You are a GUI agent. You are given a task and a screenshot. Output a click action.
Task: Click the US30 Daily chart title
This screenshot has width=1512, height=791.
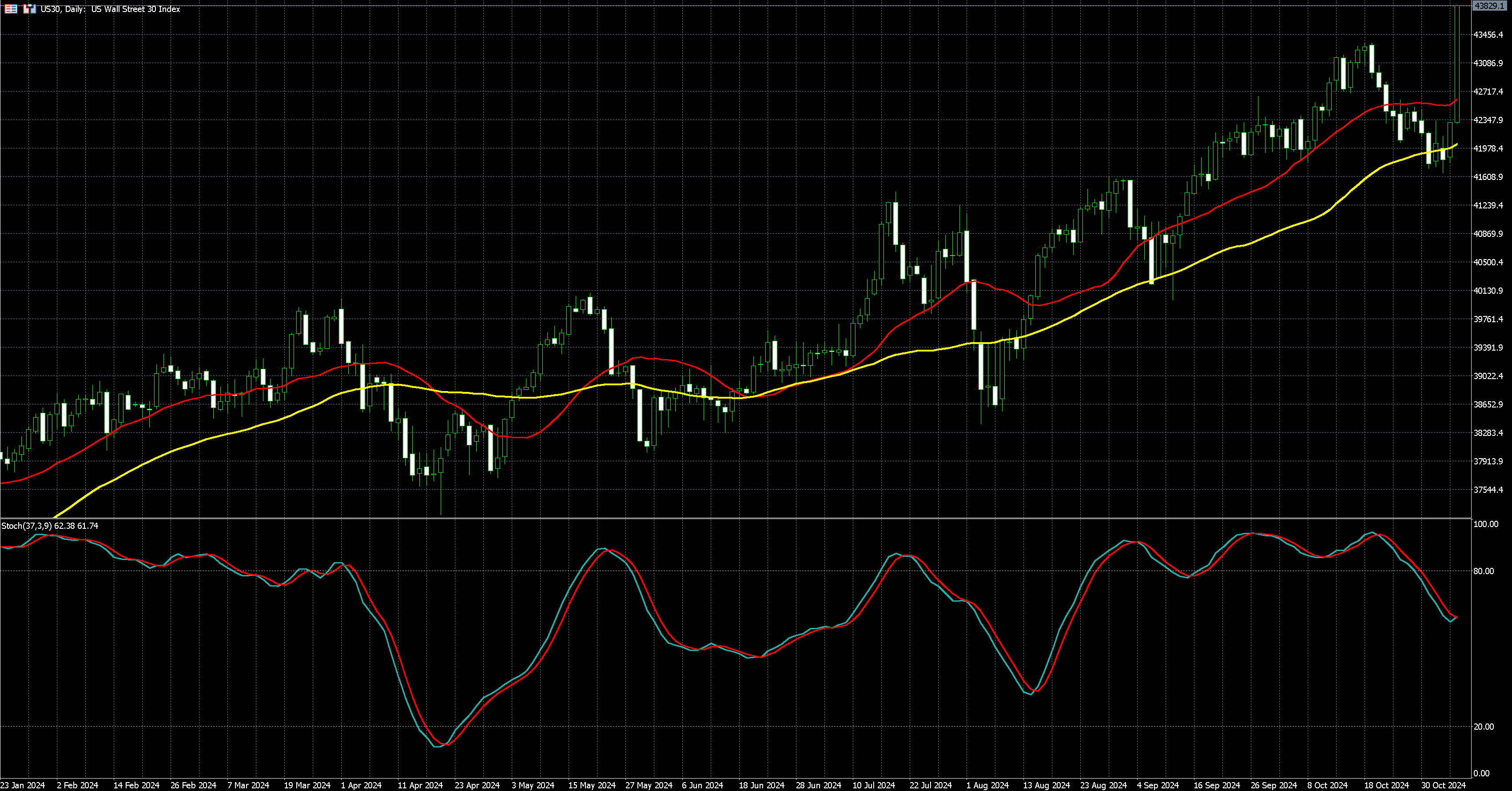pyautogui.click(x=110, y=9)
